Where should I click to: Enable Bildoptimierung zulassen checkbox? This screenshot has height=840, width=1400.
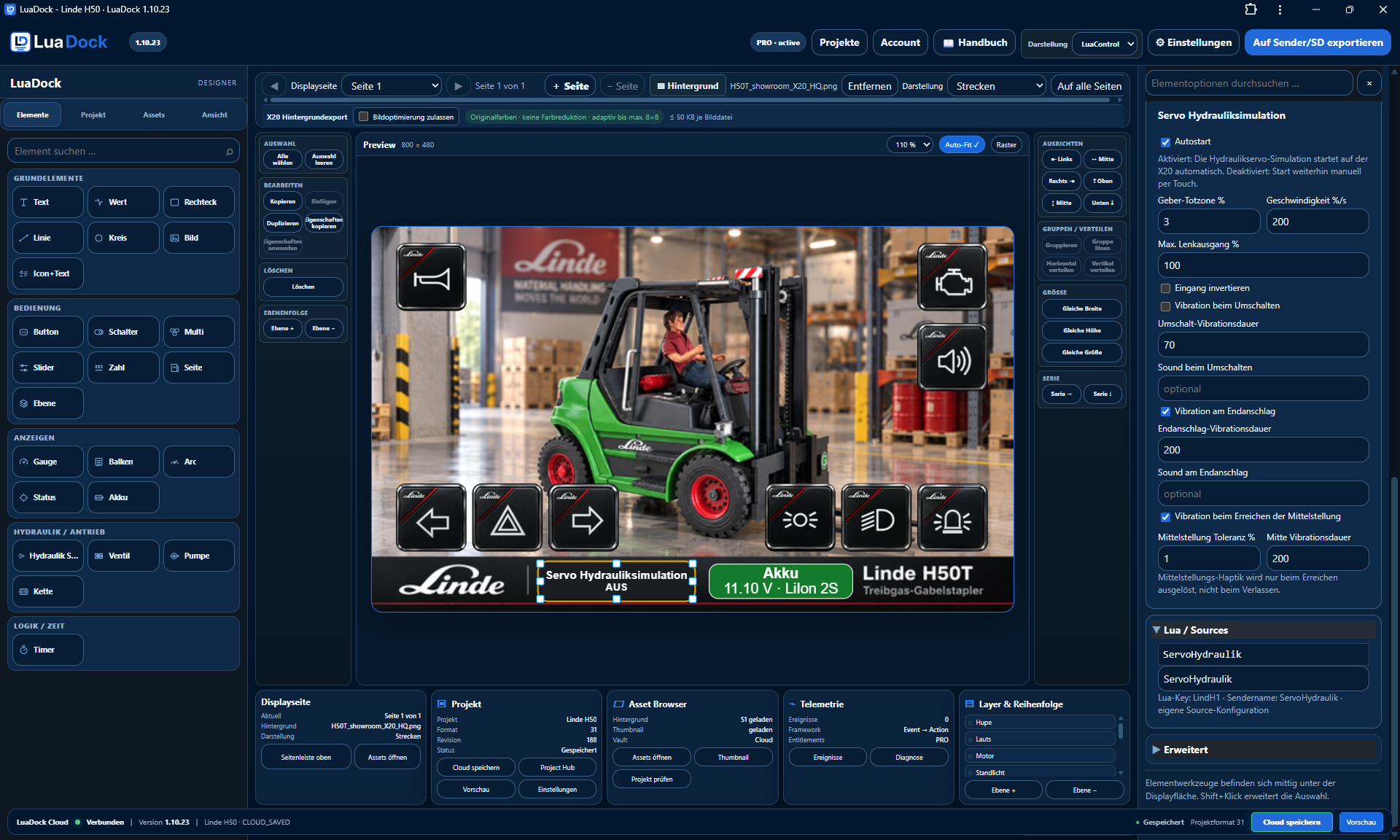coord(363,117)
